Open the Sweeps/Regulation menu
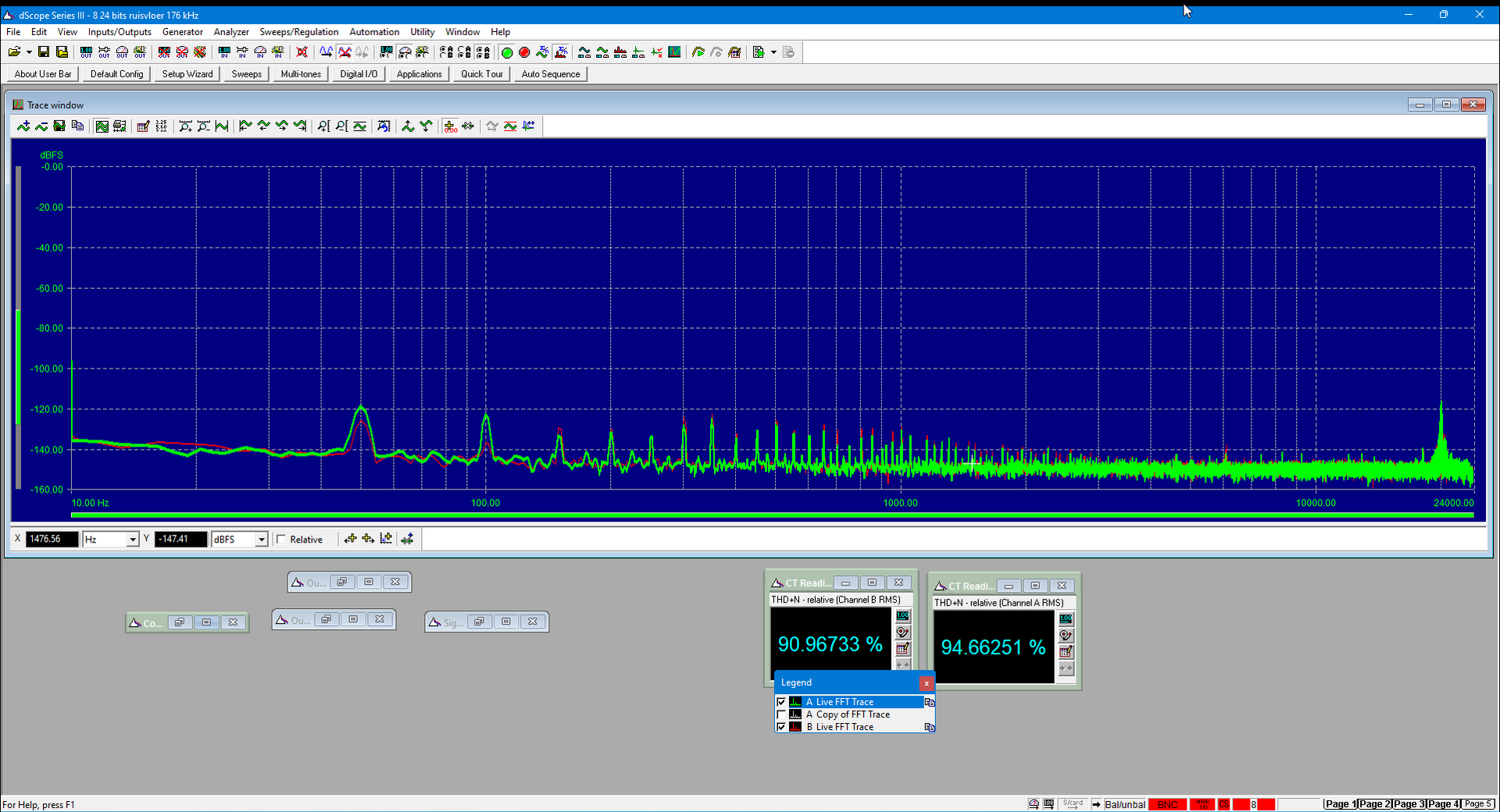Image resolution: width=1500 pixels, height=812 pixels. [x=298, y=32]
